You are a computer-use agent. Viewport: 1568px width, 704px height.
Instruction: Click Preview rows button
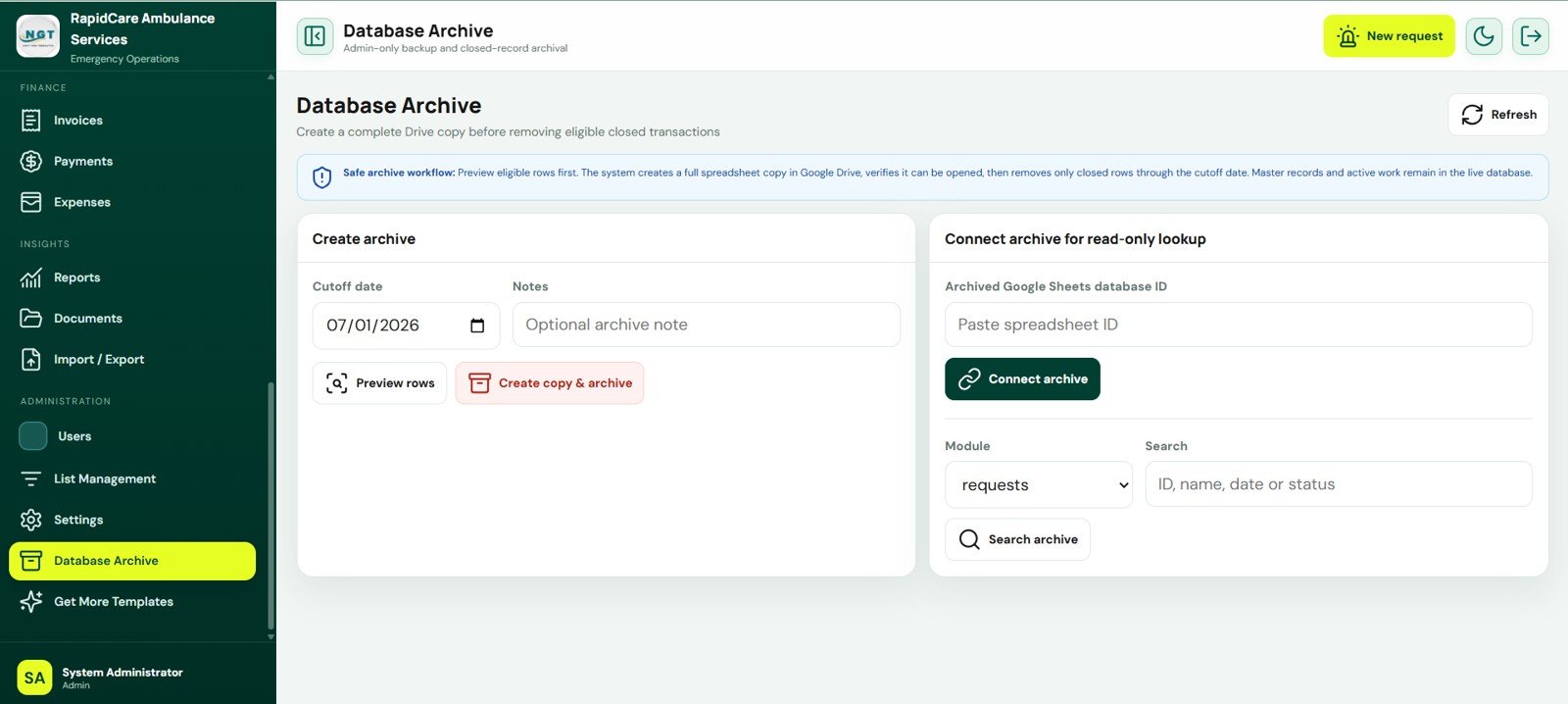point(379,383)
